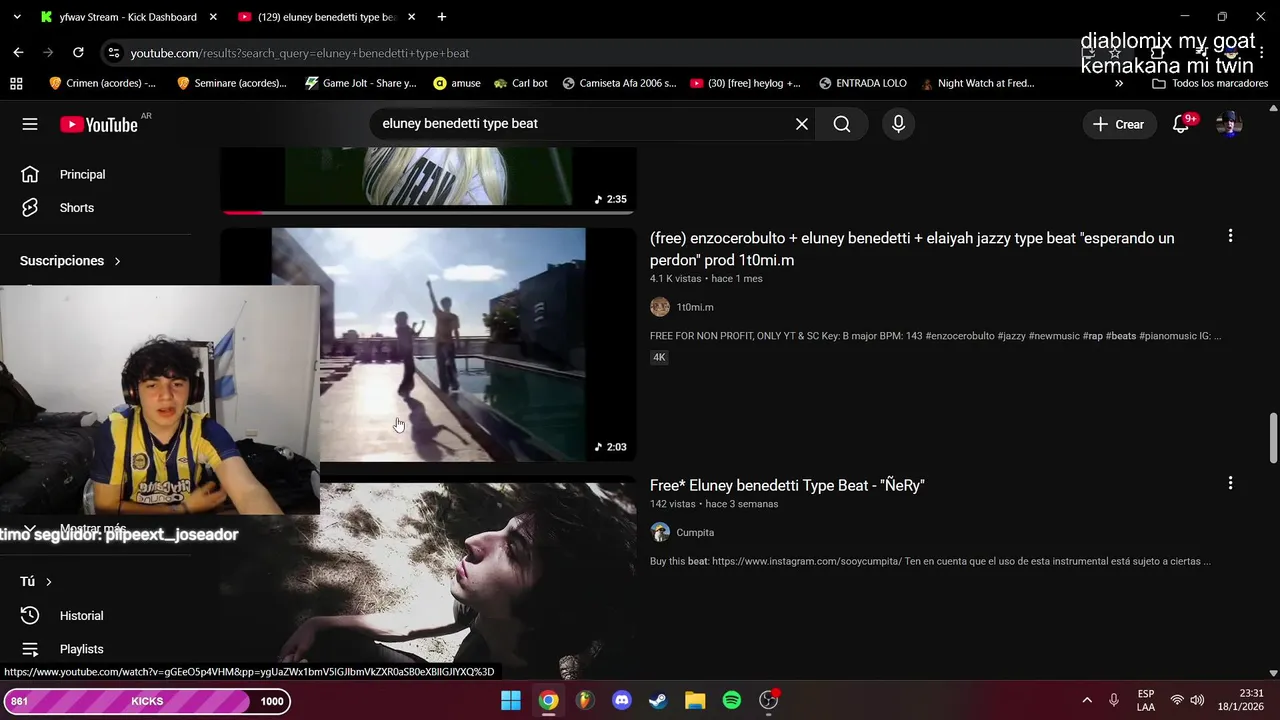Open Chrome from the taskbar
Viewport: 1280px width, 720px height.
click(548, 700)
